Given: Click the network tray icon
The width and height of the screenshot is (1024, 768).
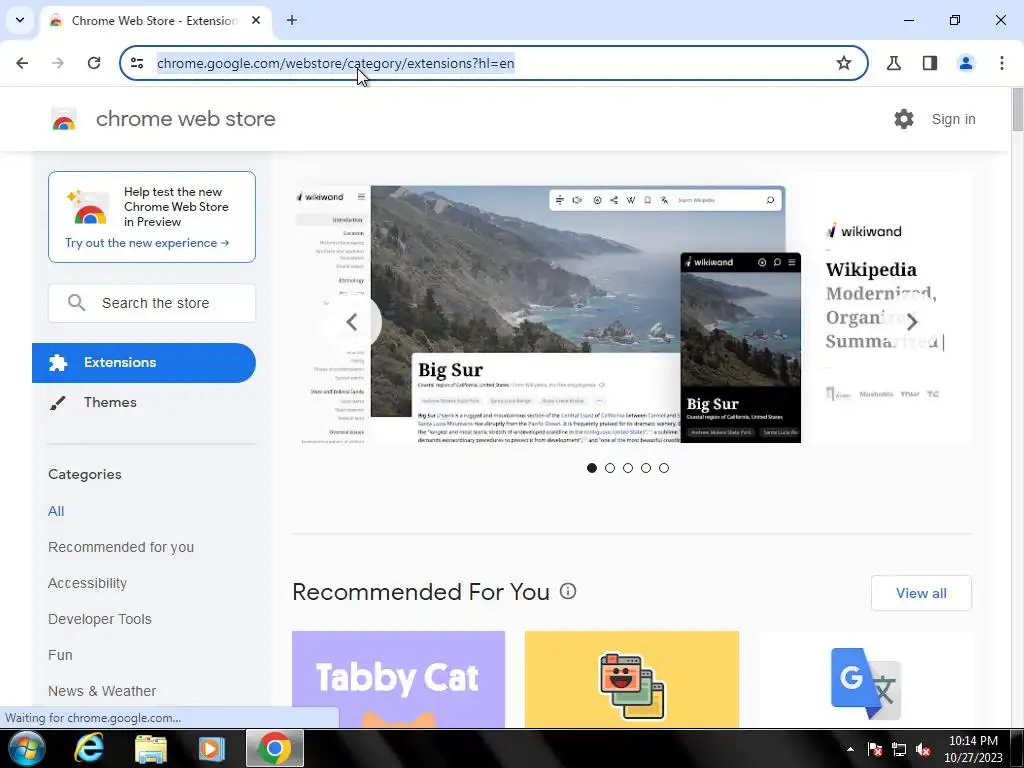Looking at the screenshot, I should coord(899,749).
